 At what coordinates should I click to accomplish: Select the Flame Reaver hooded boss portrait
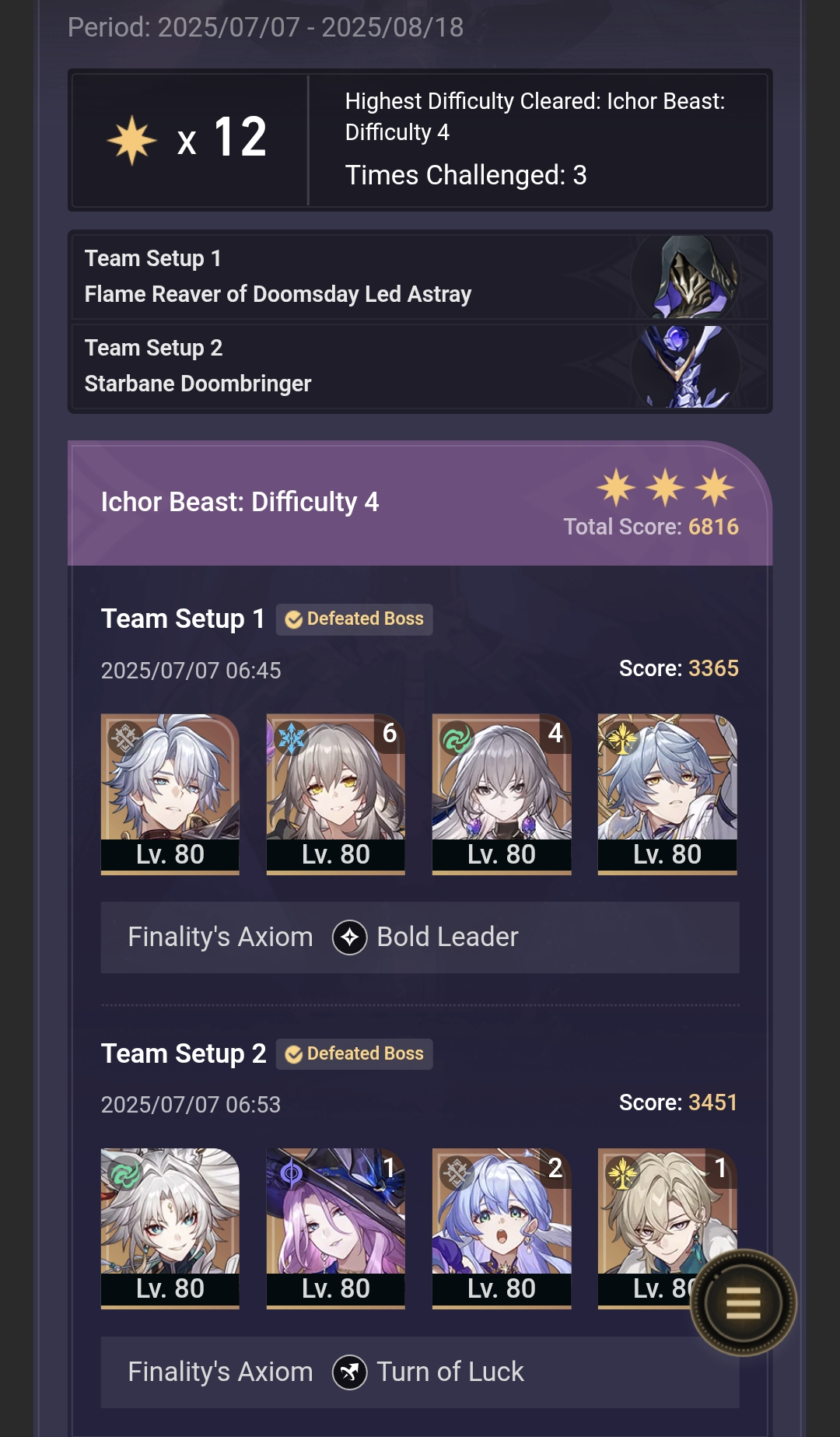(x=686, y=277)
